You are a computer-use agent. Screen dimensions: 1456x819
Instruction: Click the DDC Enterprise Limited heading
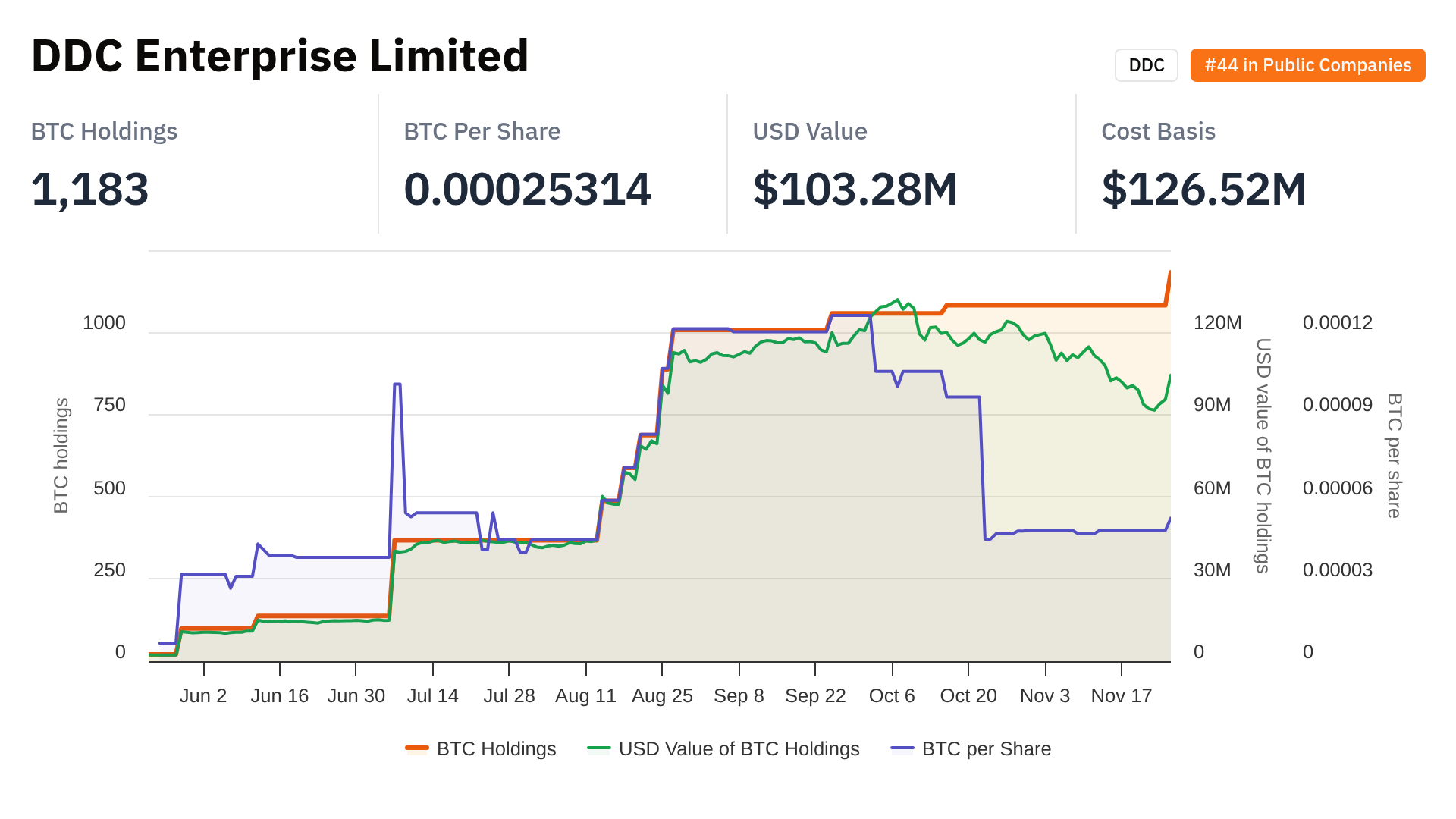point(280,56)
